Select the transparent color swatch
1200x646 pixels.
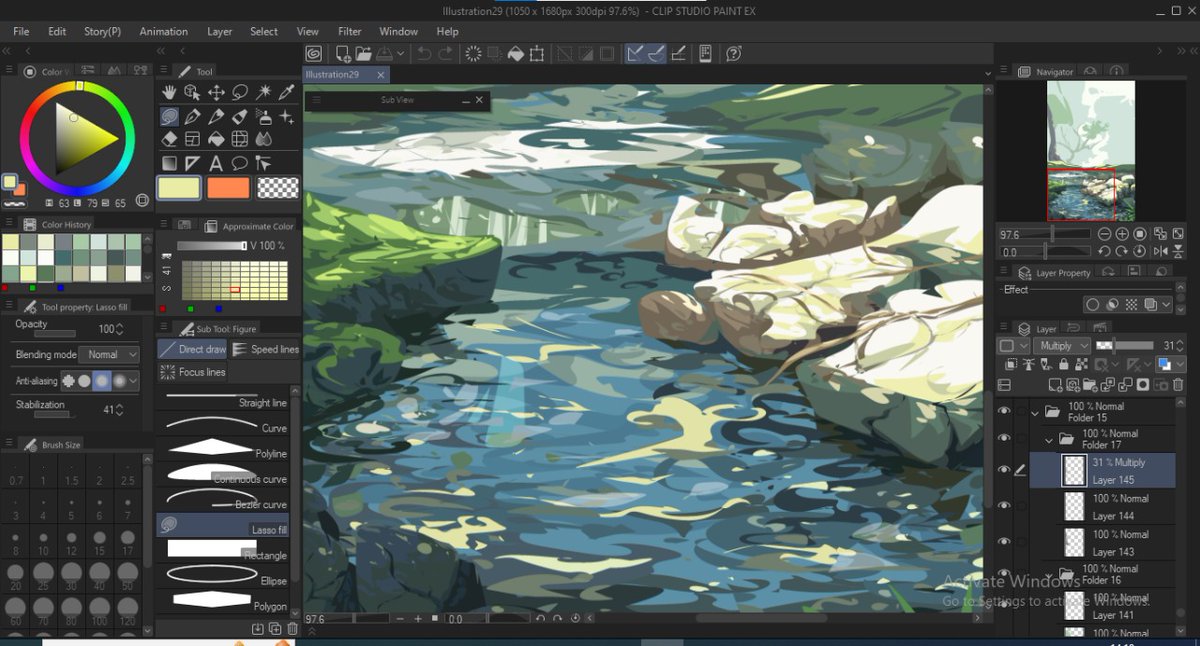[x=278, y=187]
